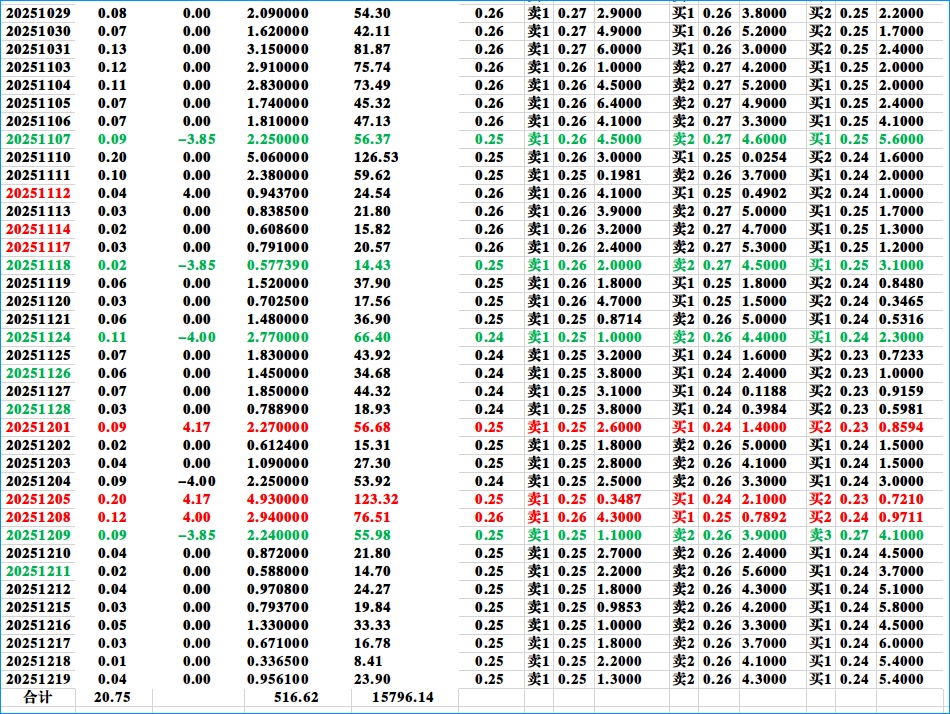Select the red amount 76.51 in row 20251208
Image resolution: width=950 pixels, height=714 pixels.
(372, 518)
